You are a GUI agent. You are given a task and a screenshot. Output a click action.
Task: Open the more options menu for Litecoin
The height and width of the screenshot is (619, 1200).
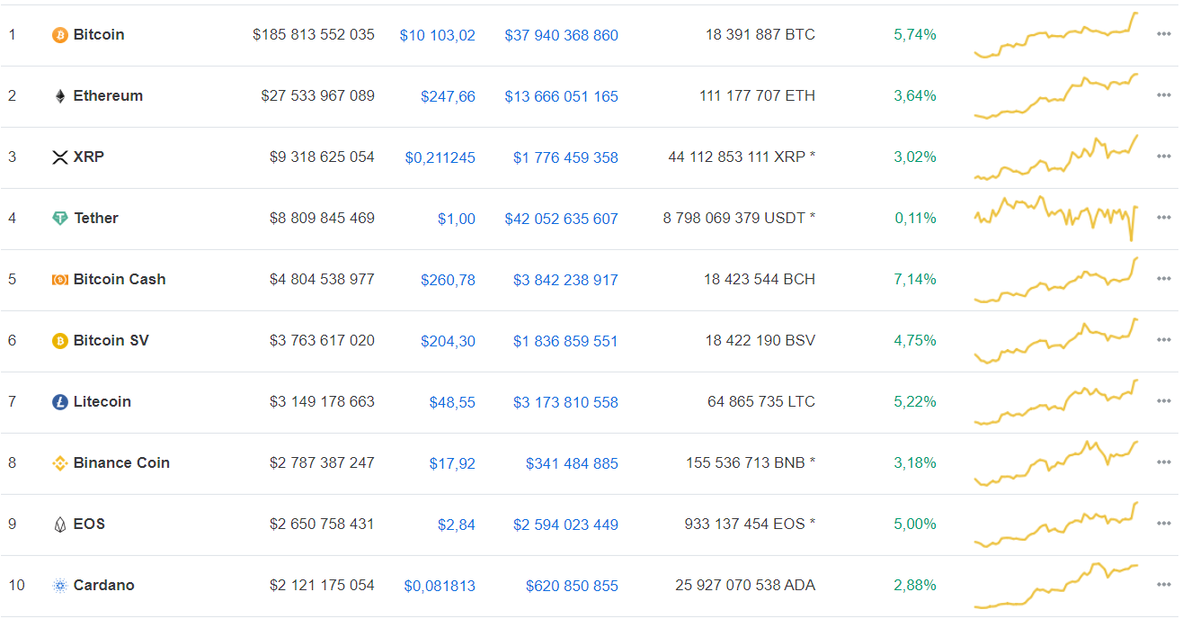tap(1163, 401)
